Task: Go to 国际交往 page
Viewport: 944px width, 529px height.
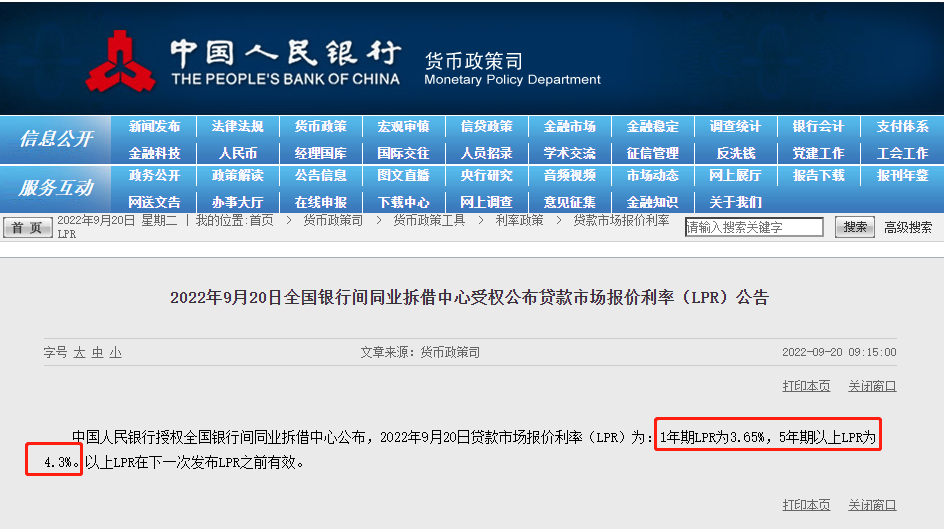Action: (x=403, y=153)
